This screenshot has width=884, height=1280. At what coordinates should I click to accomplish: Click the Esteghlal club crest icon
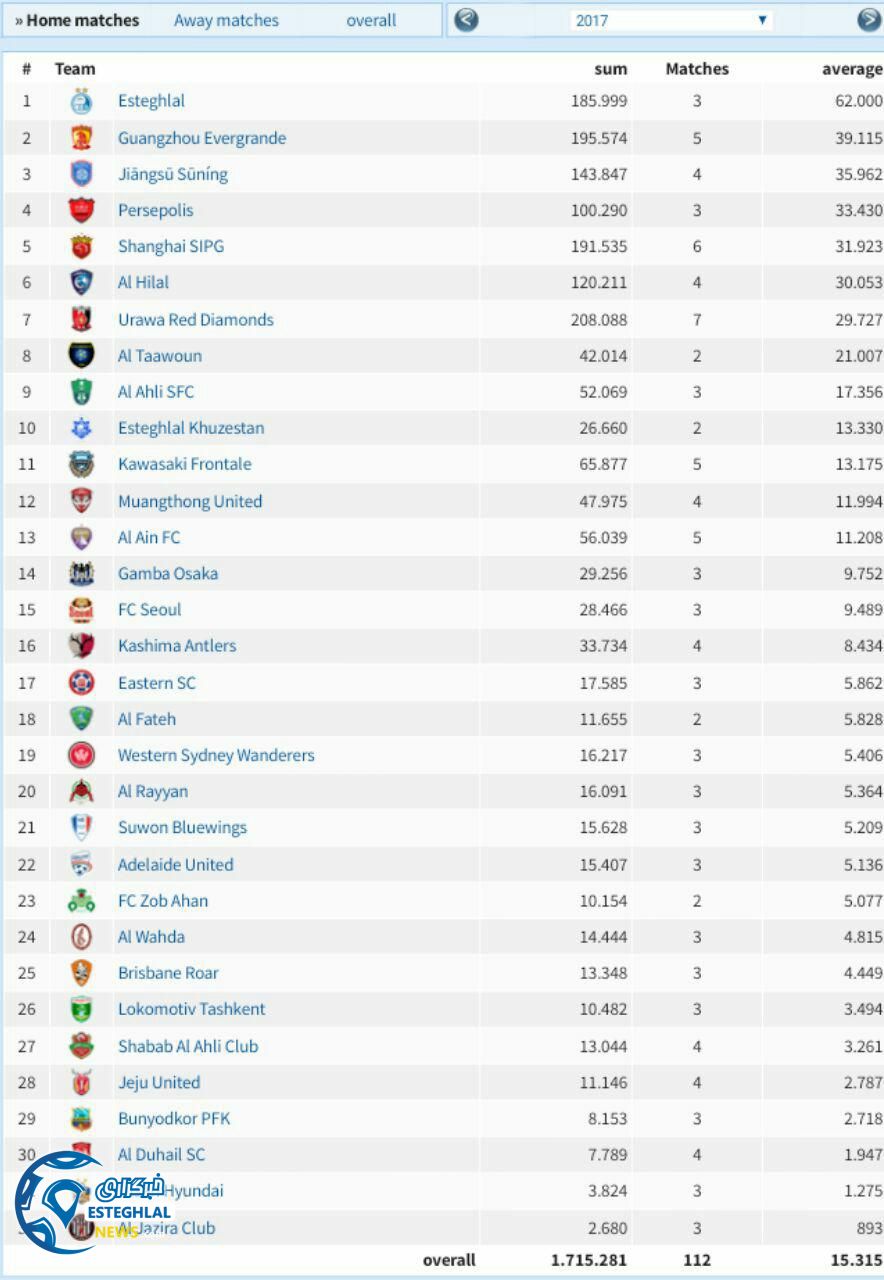(81, 101)
